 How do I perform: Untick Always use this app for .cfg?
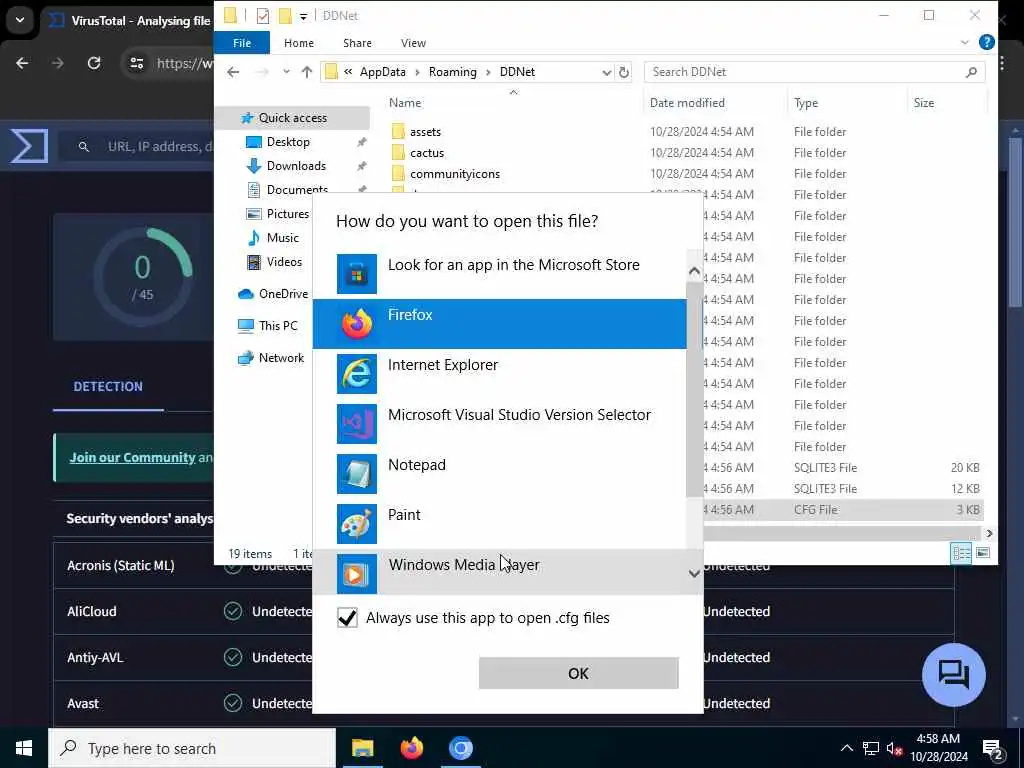[347, 617]
